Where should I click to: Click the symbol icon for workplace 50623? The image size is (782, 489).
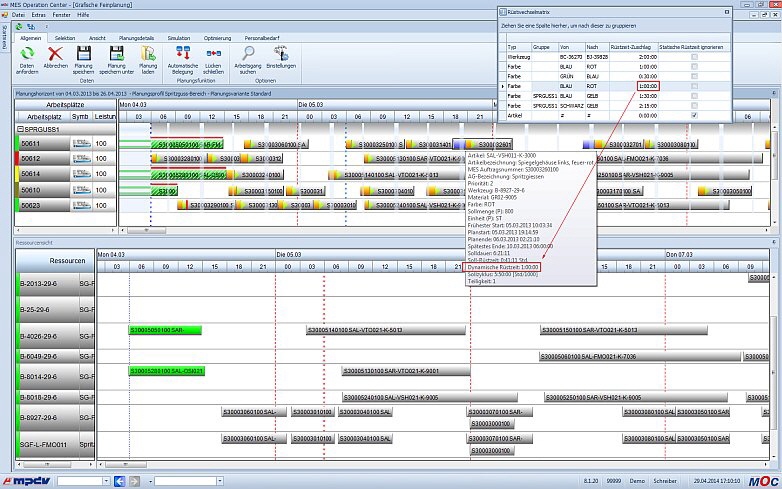81,205
